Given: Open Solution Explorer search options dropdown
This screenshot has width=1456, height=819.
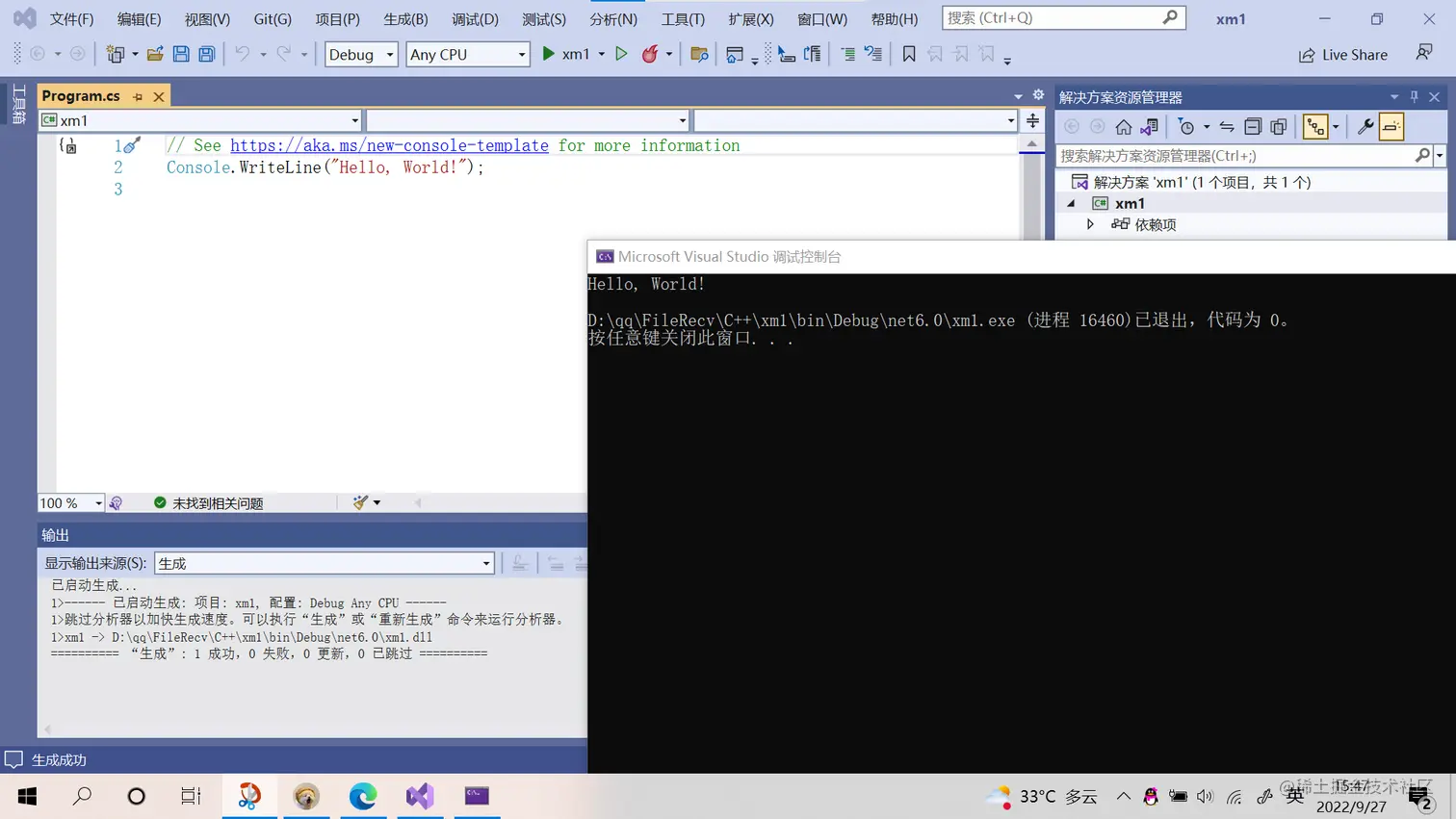Looking at the screenshot, I should [1440, 156].
